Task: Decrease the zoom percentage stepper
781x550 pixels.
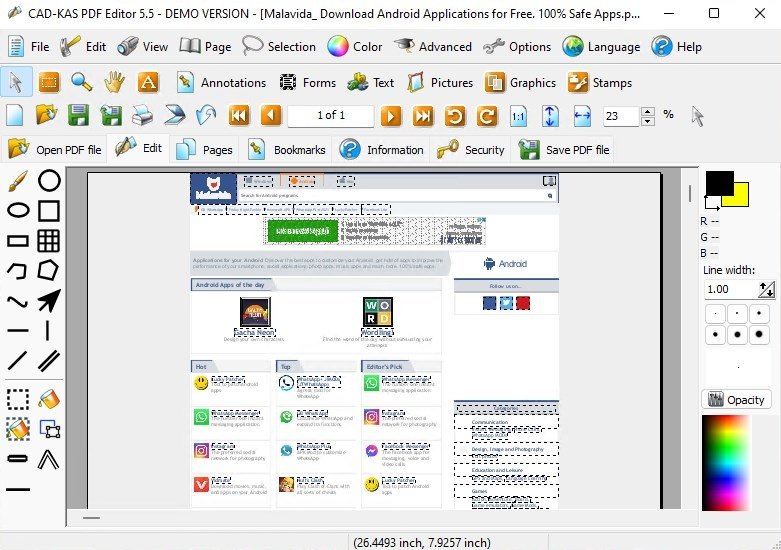Action: 648,121
